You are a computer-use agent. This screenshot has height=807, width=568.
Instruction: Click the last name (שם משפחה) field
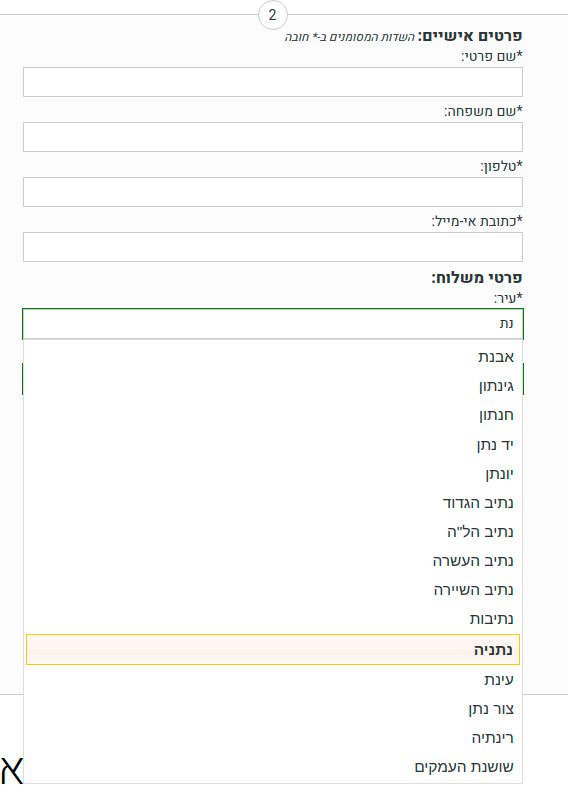[x=273, y=137]
